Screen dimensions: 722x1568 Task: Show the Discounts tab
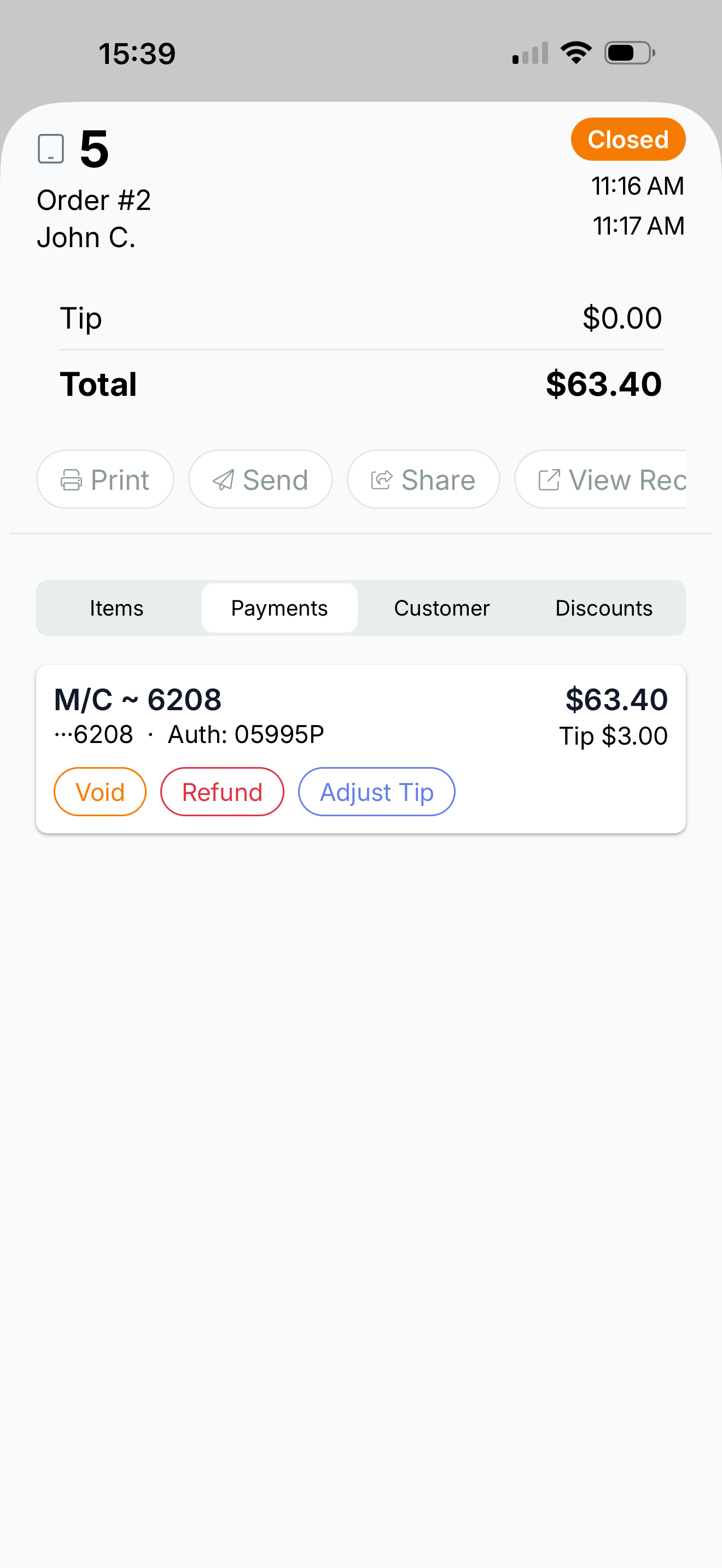603,608
